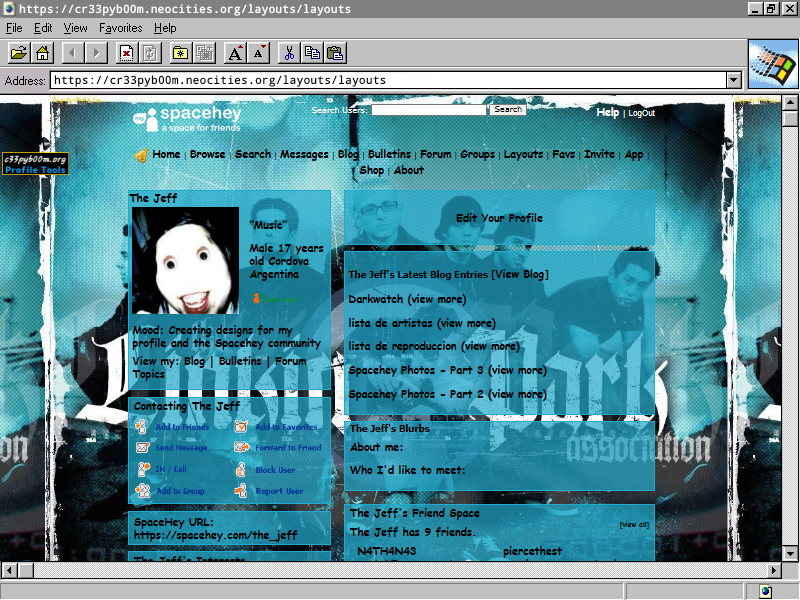The image size is (800, 600).
Task: Open App in site navigation
Action: tap(634, 154)
